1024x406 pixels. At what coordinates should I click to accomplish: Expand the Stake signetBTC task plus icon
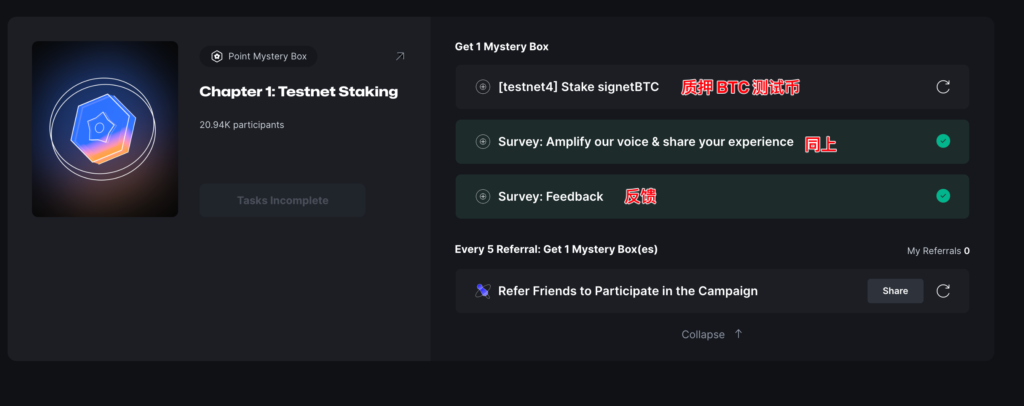coord(483,87)
